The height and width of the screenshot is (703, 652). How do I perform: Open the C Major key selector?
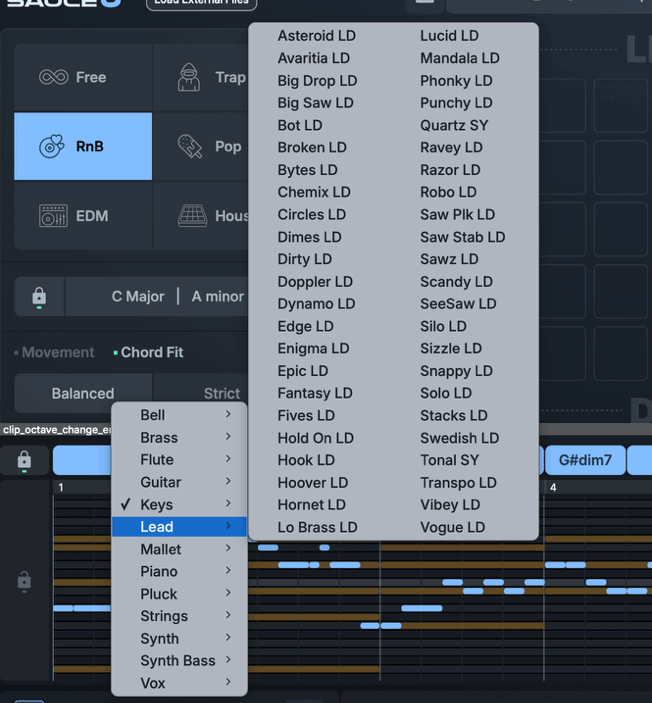click(x=138, y=297)
